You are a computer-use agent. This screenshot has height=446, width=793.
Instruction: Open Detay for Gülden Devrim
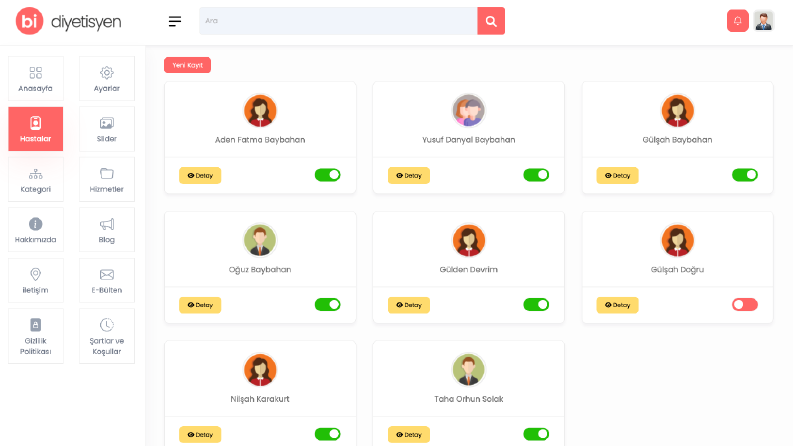coord(409,305)
